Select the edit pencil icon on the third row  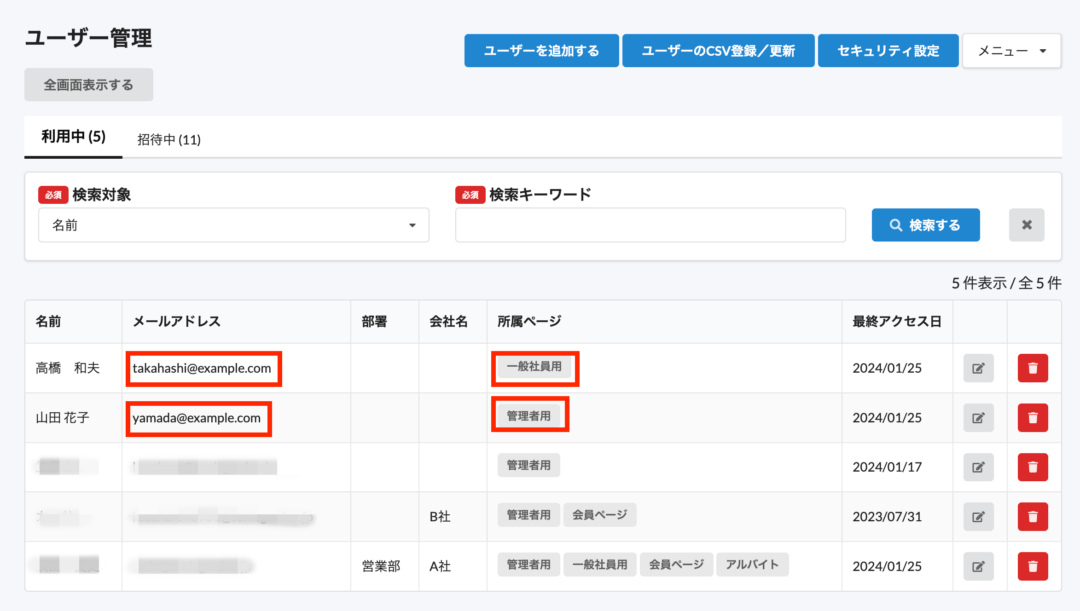(x=977, y=466)
